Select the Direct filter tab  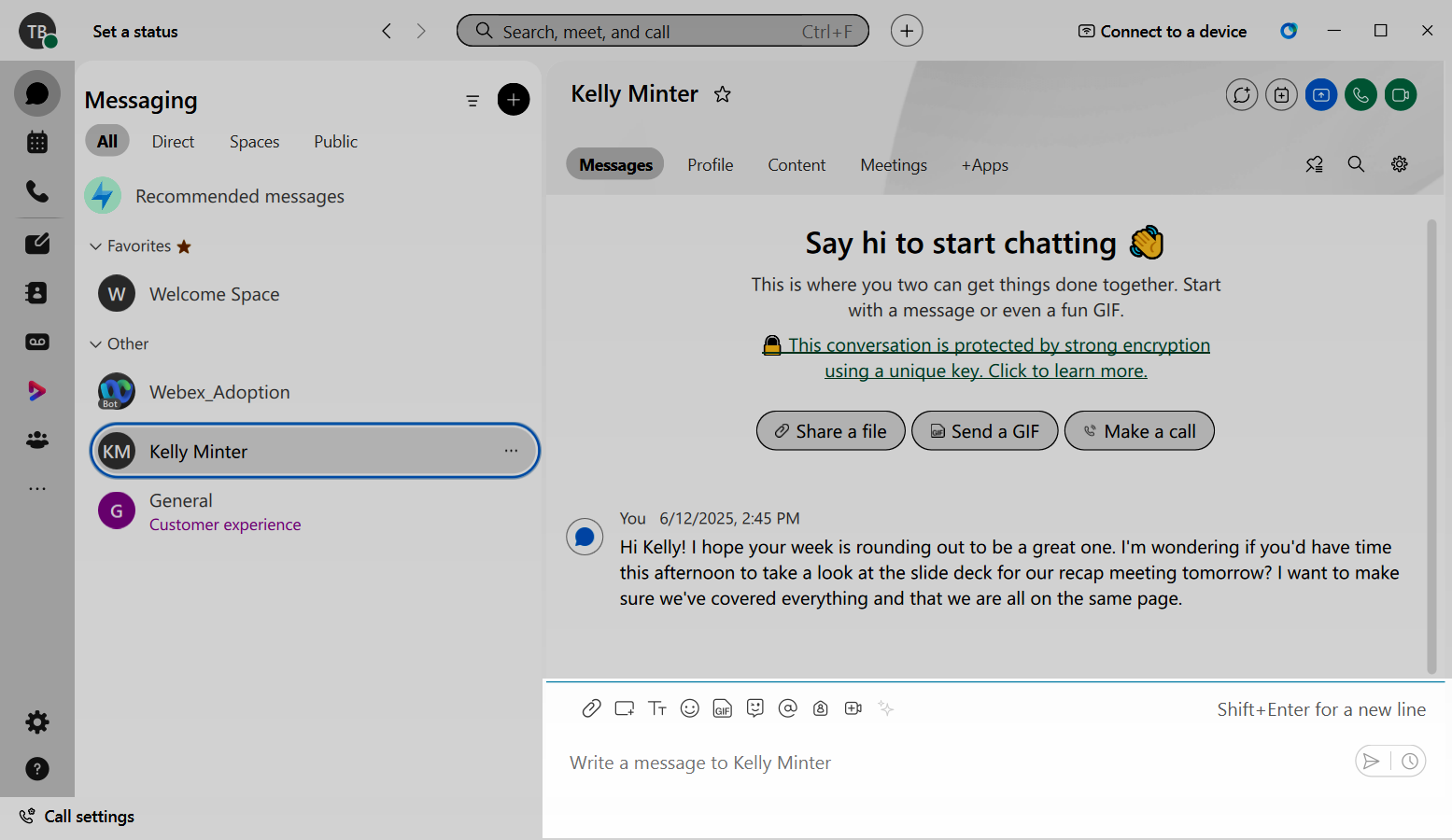click(x=174, y=142)
